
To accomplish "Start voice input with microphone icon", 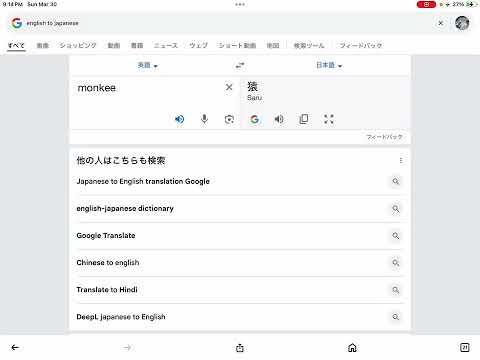I will coord(204,119).
